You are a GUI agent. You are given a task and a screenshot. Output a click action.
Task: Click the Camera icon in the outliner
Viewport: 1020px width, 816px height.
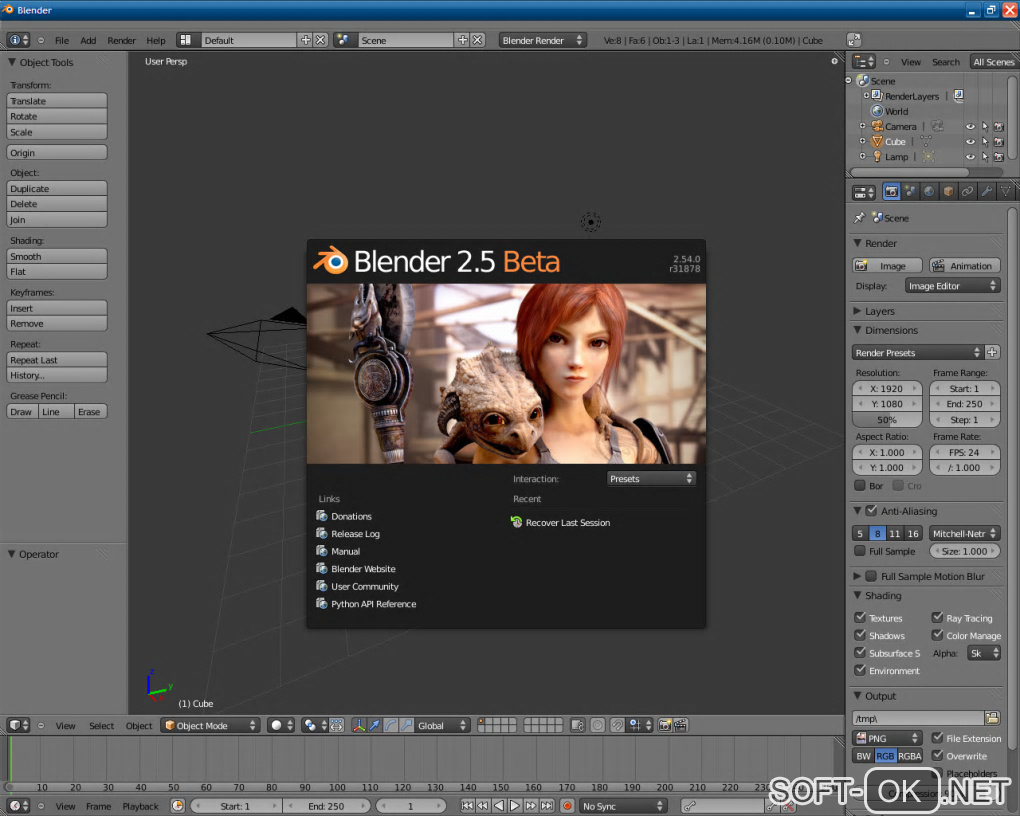click(x=876, y=127)
